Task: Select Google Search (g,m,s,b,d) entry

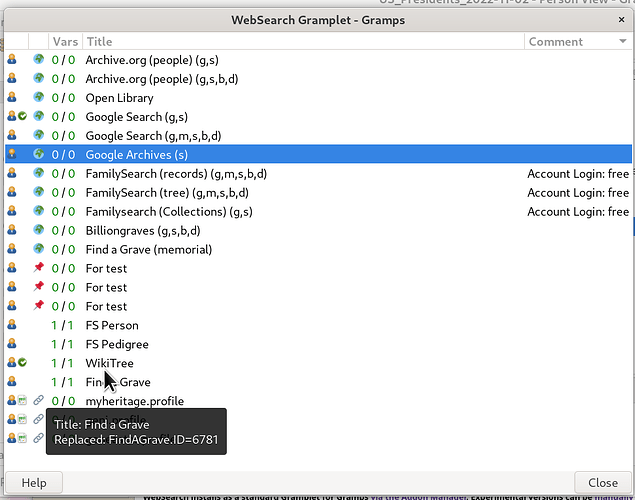Action: 318,136
